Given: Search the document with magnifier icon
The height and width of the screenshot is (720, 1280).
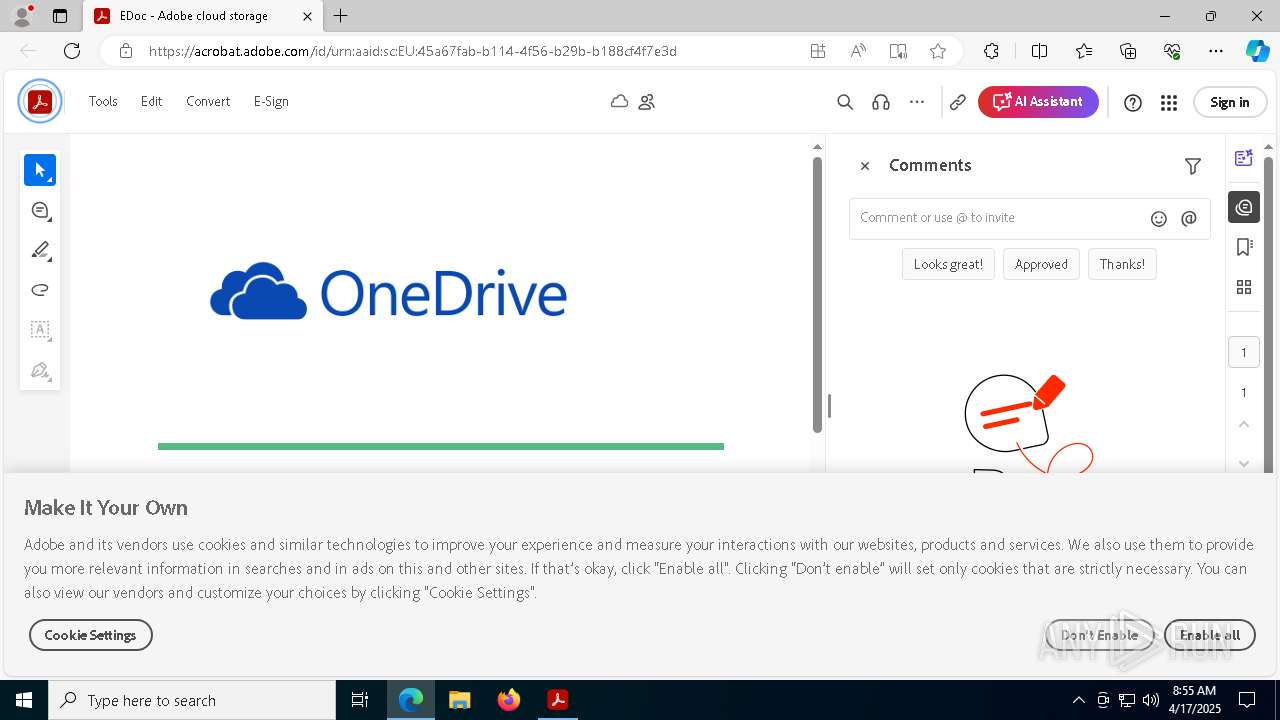Looking at the screenshot, I should click(845, 102).
